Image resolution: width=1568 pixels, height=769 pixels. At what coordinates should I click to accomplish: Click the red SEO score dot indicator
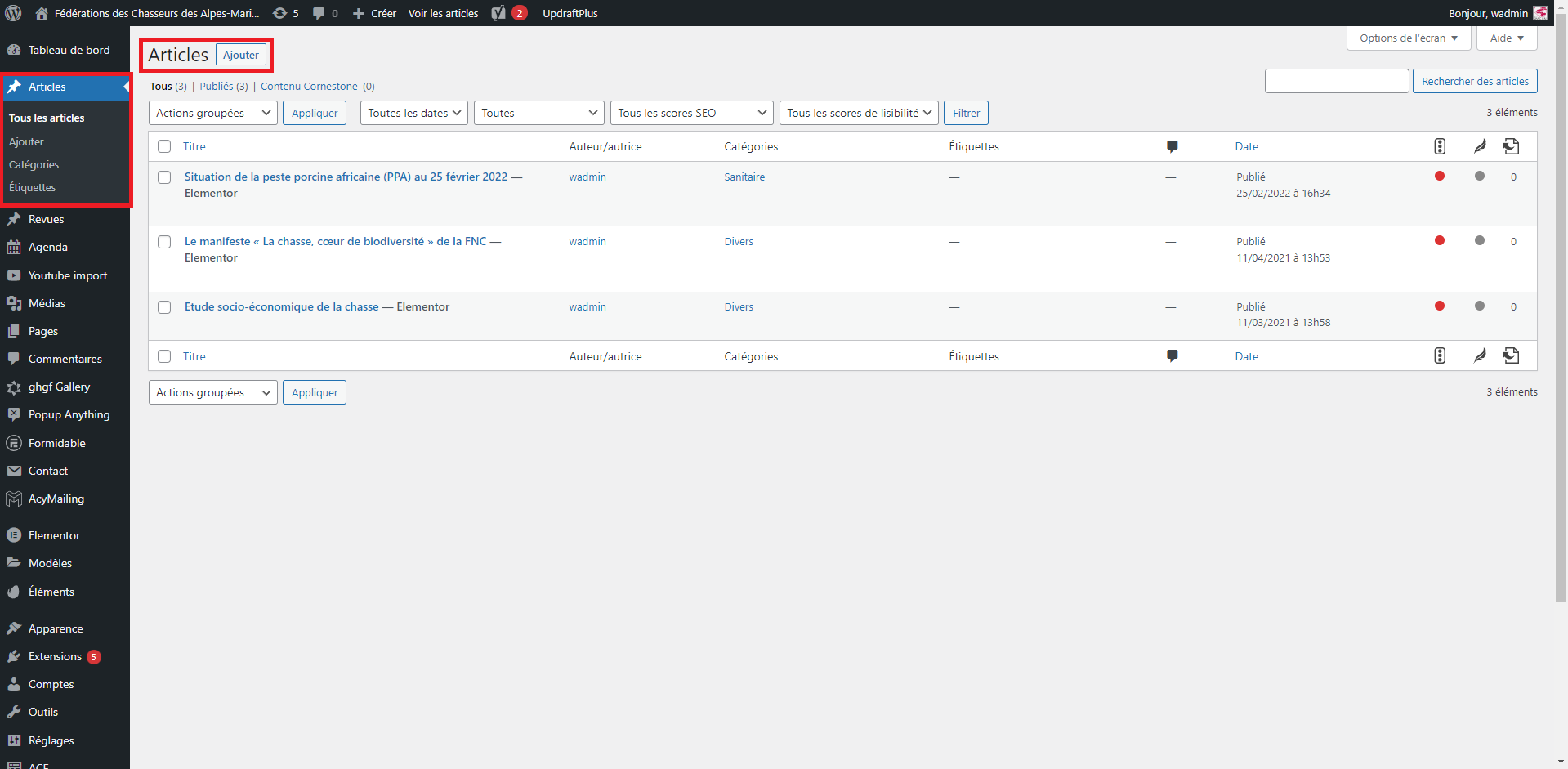click(1440, 176)
